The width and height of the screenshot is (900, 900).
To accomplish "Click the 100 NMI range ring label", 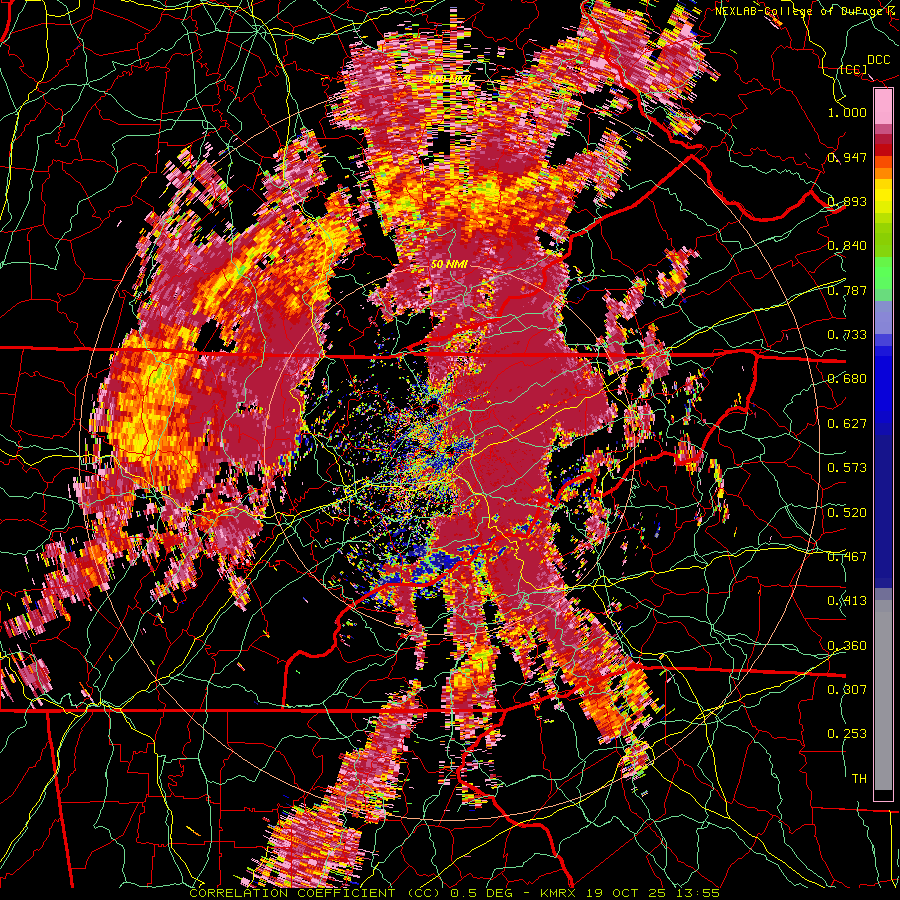I will click(x=447, y=79).
